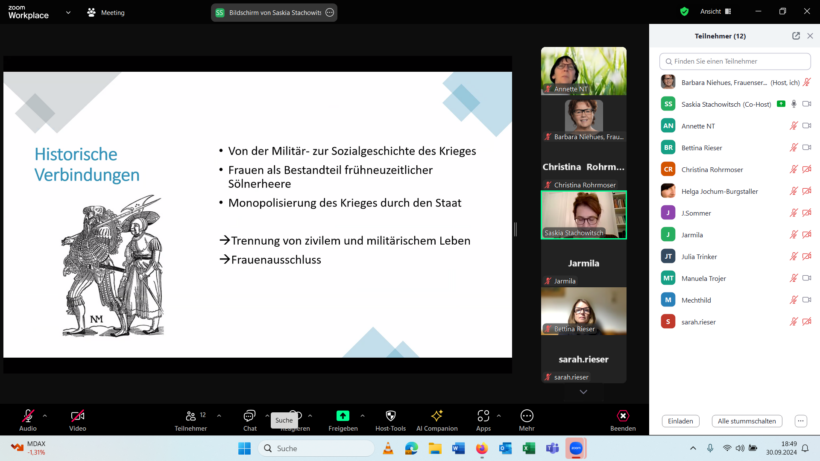
Task: Switch to the Meeting tab
Action: (105, 12)
